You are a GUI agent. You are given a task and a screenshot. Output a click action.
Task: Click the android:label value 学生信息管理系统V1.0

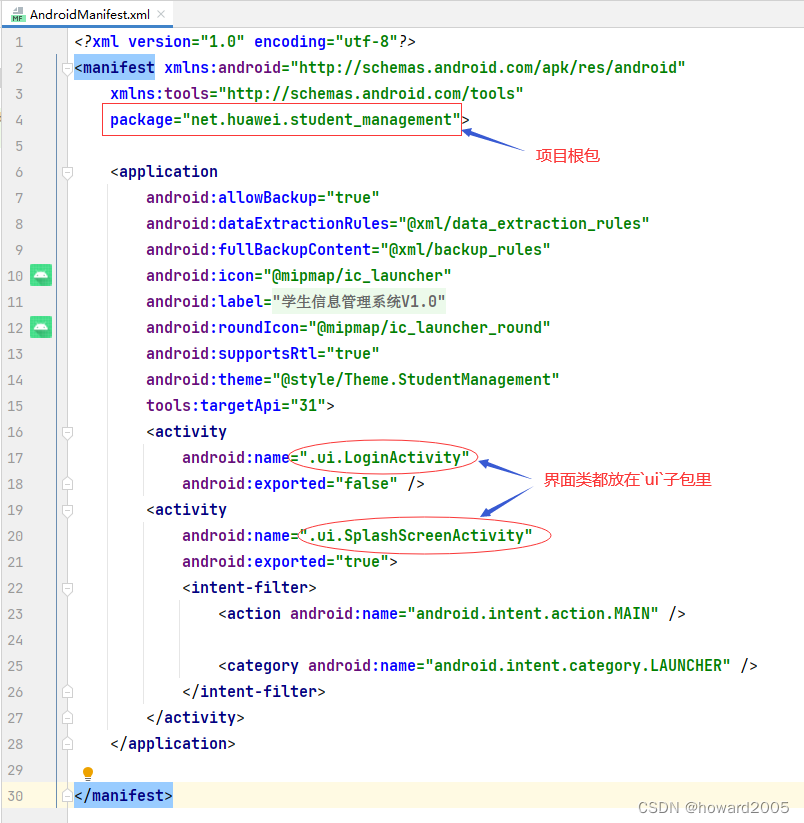(359, 302)
